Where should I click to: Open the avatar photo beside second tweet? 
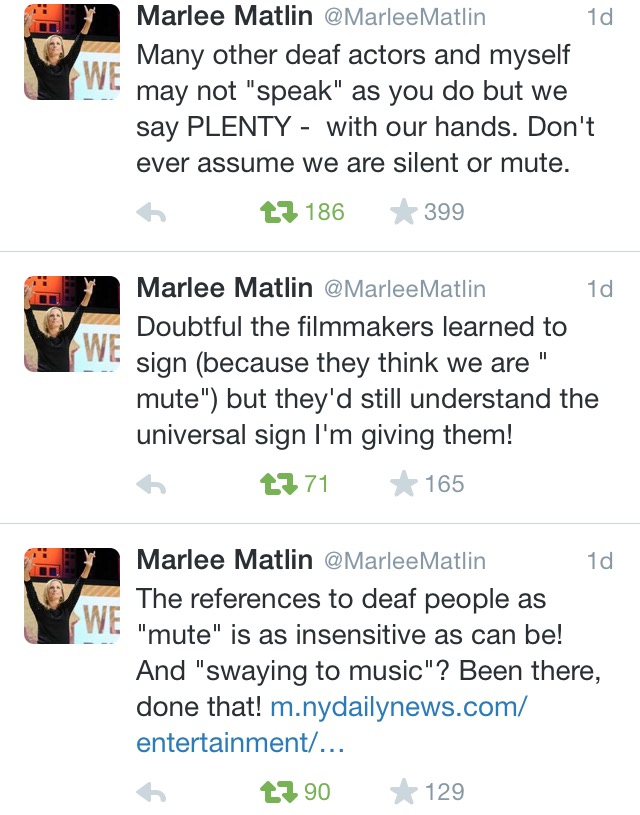click(x=72, y=324)
